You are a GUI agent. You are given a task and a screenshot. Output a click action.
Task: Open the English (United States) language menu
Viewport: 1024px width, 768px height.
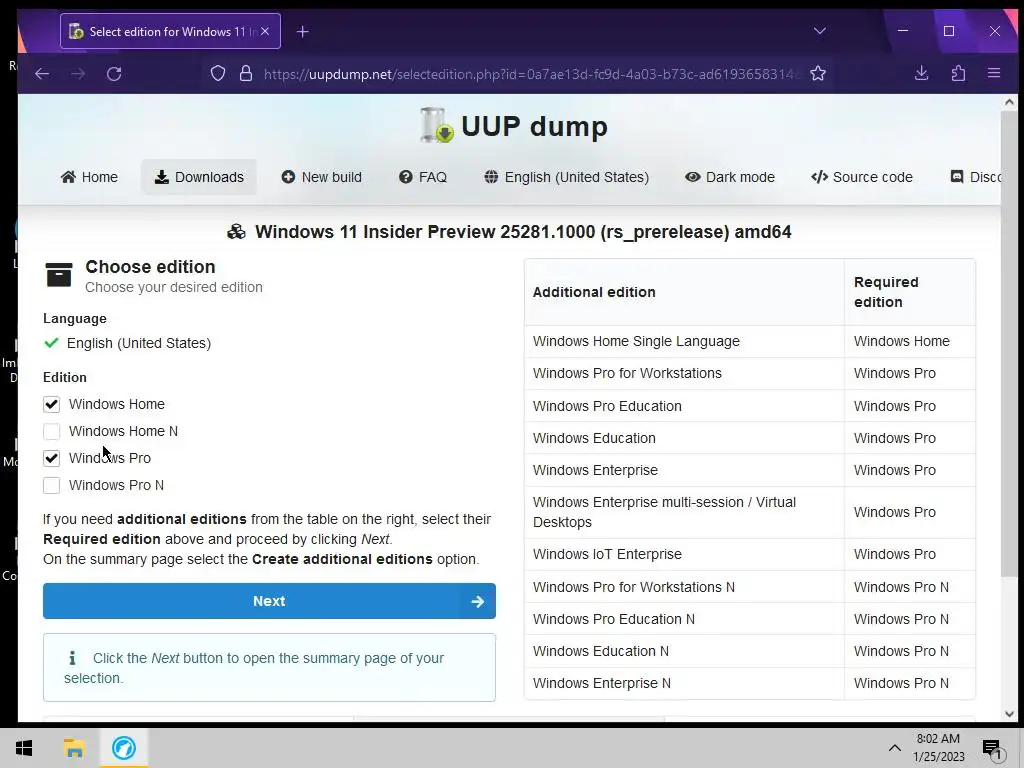coord(567,177)
